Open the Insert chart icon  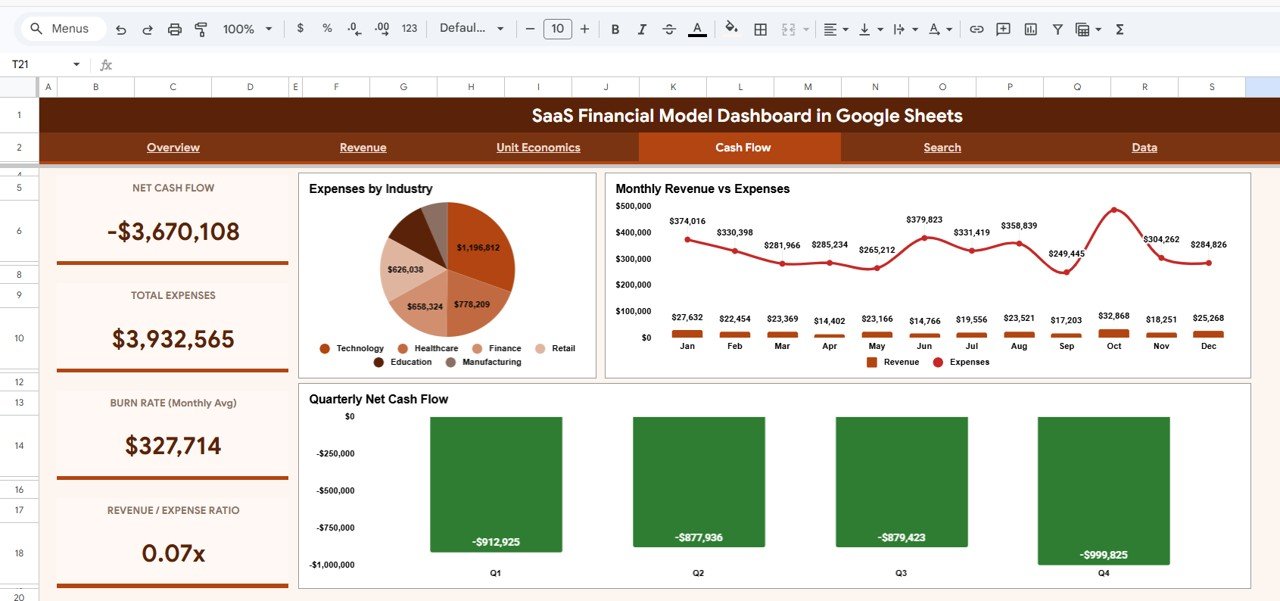click(x=1030, y=28)
